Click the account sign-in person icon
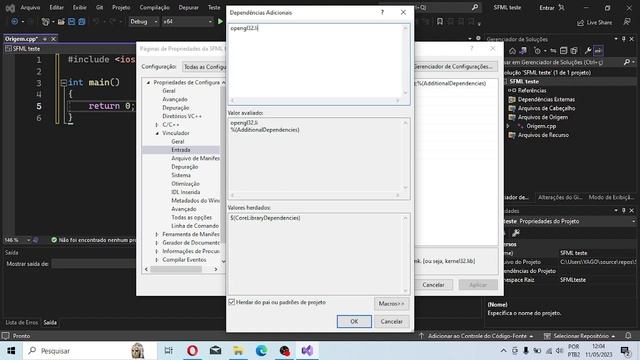The width and height of the screenshot is (640, 360). coord(562,7)
